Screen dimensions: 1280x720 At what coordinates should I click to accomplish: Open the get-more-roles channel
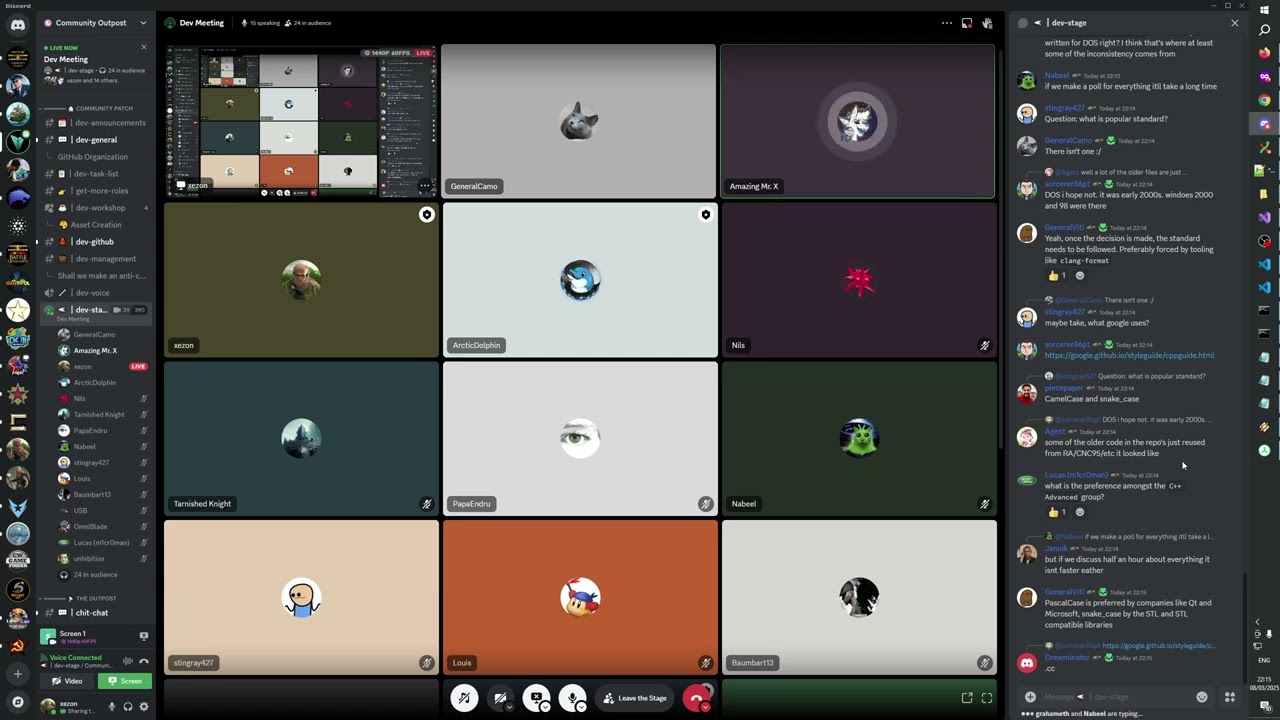(96, 191)
